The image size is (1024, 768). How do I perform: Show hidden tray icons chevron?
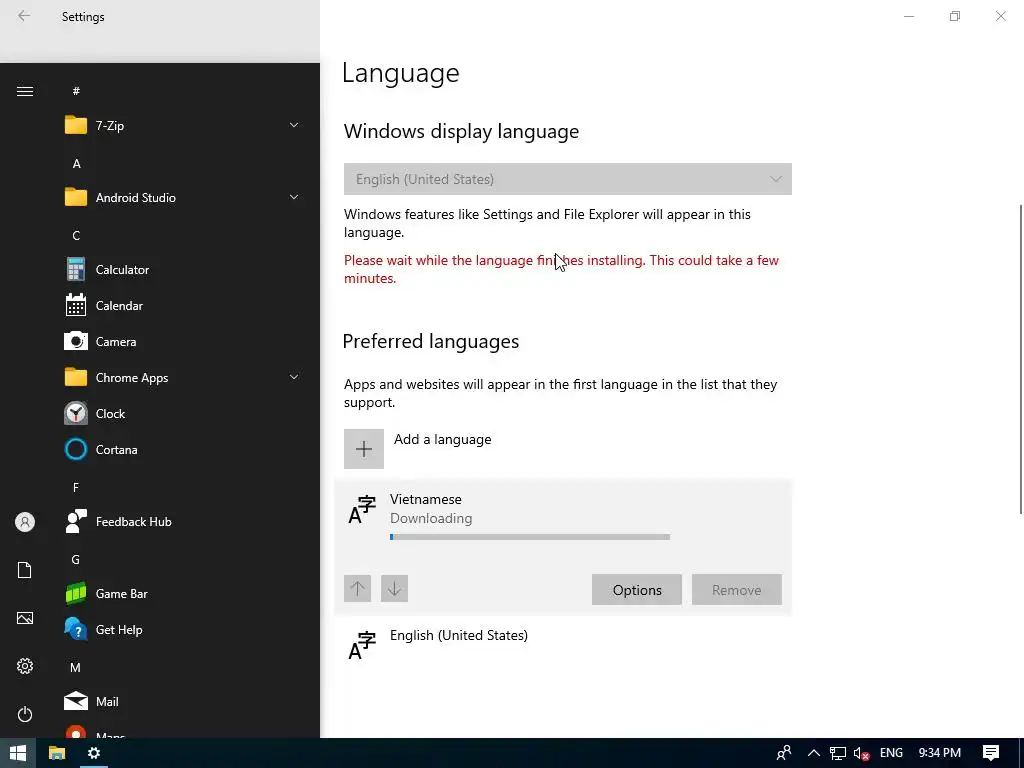pyautogui.click(x=814, y=753)
